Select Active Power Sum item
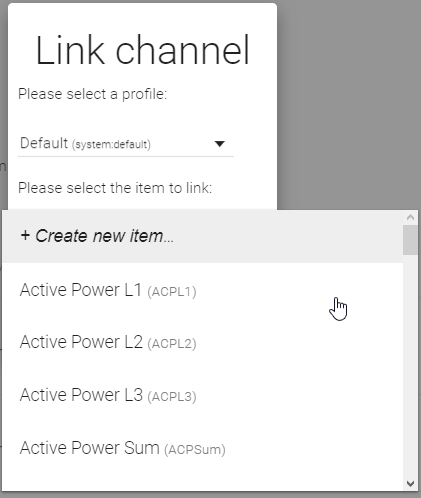 click(x=203, y=448)
